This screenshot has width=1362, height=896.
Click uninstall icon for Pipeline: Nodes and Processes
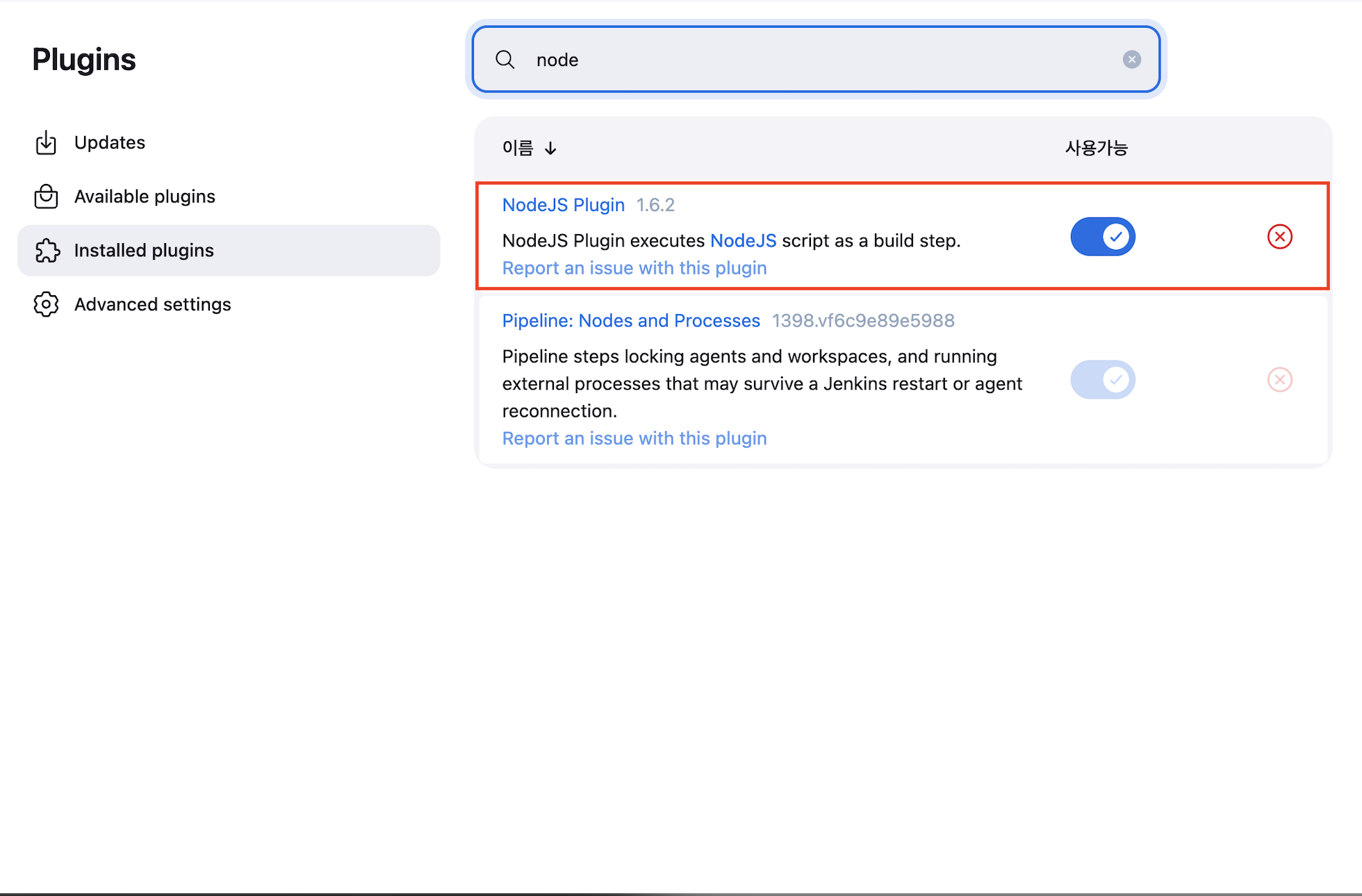[1279, 379]
